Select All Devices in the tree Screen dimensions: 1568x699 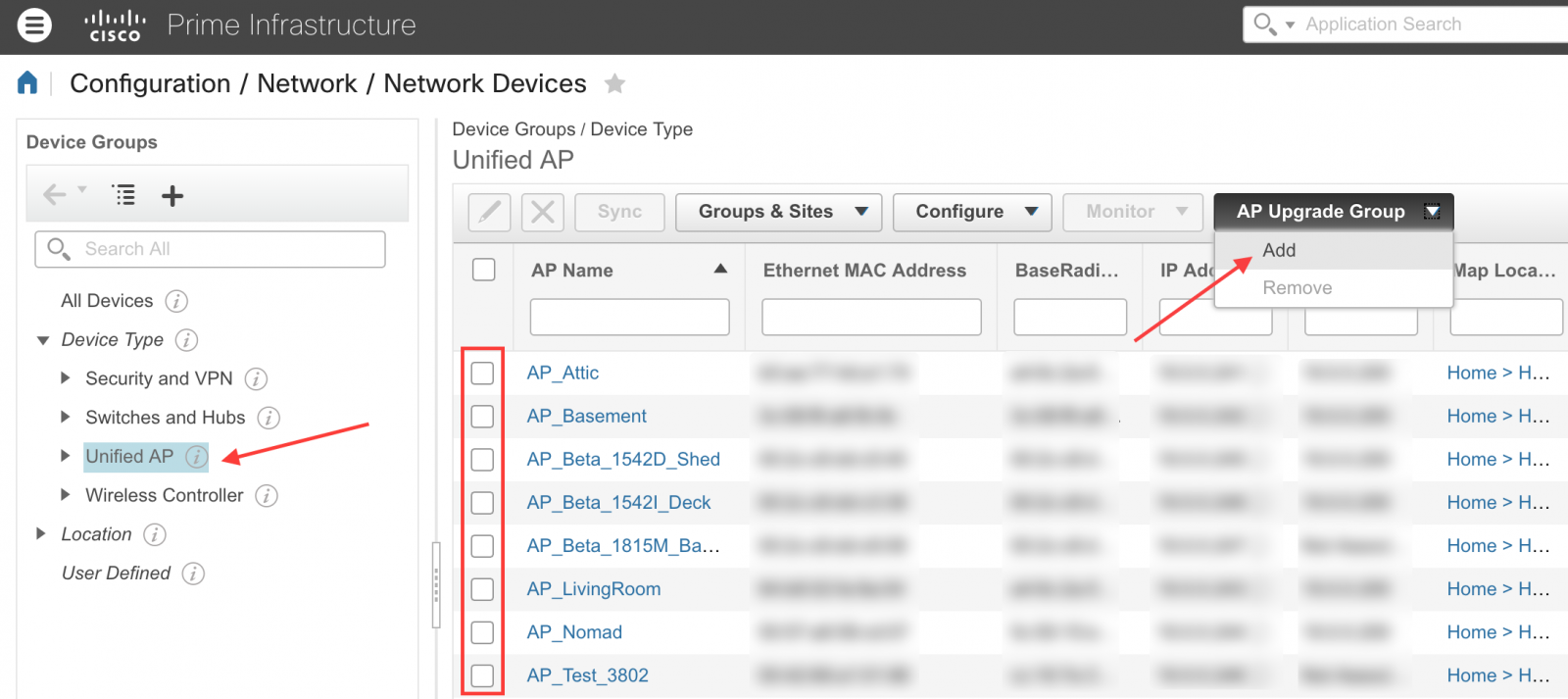[107, 301]
